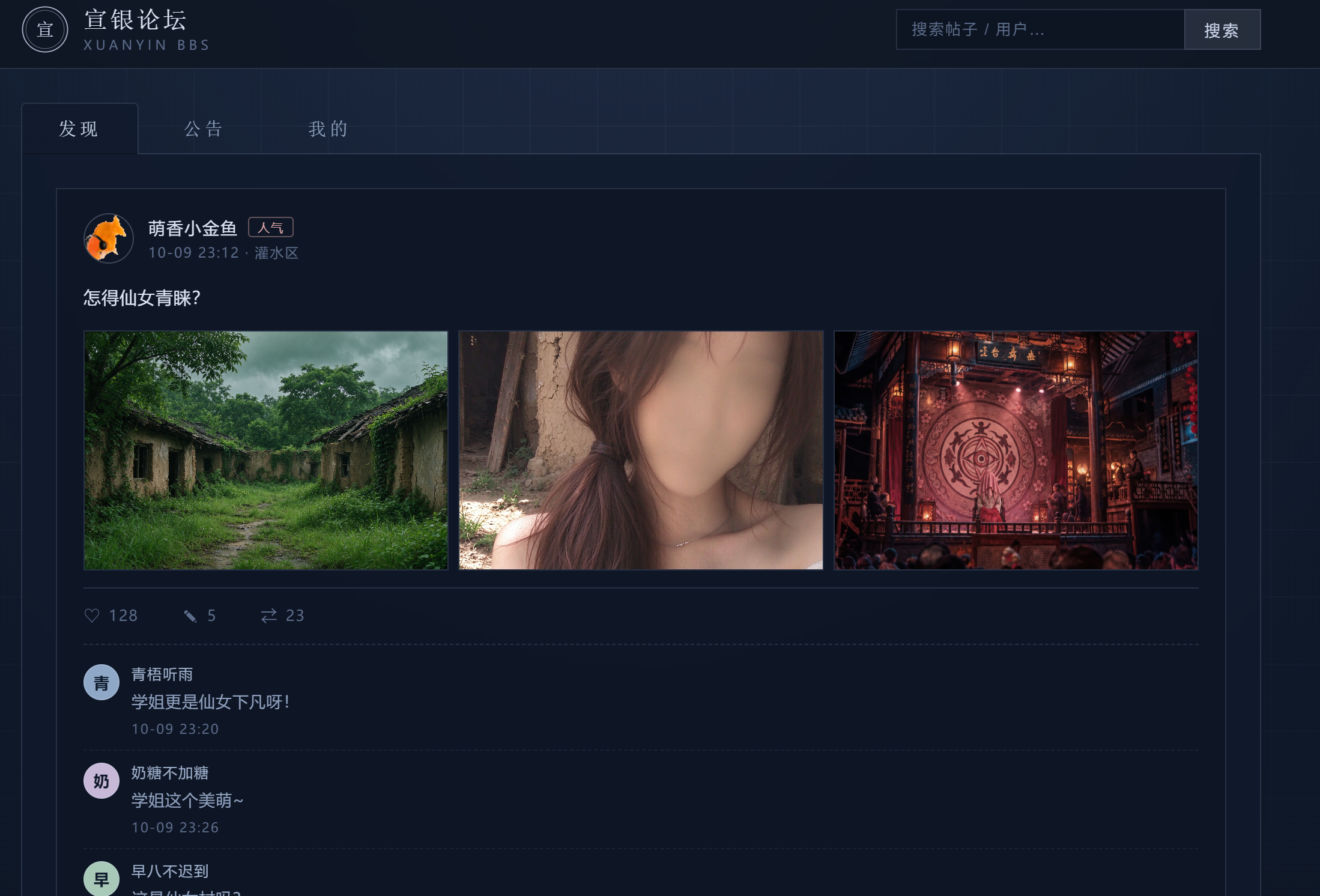View the ponytail selfie photo thumbnail
Image resolution: width=1320 pixels, height=896 pixels.
coord(641,450)
